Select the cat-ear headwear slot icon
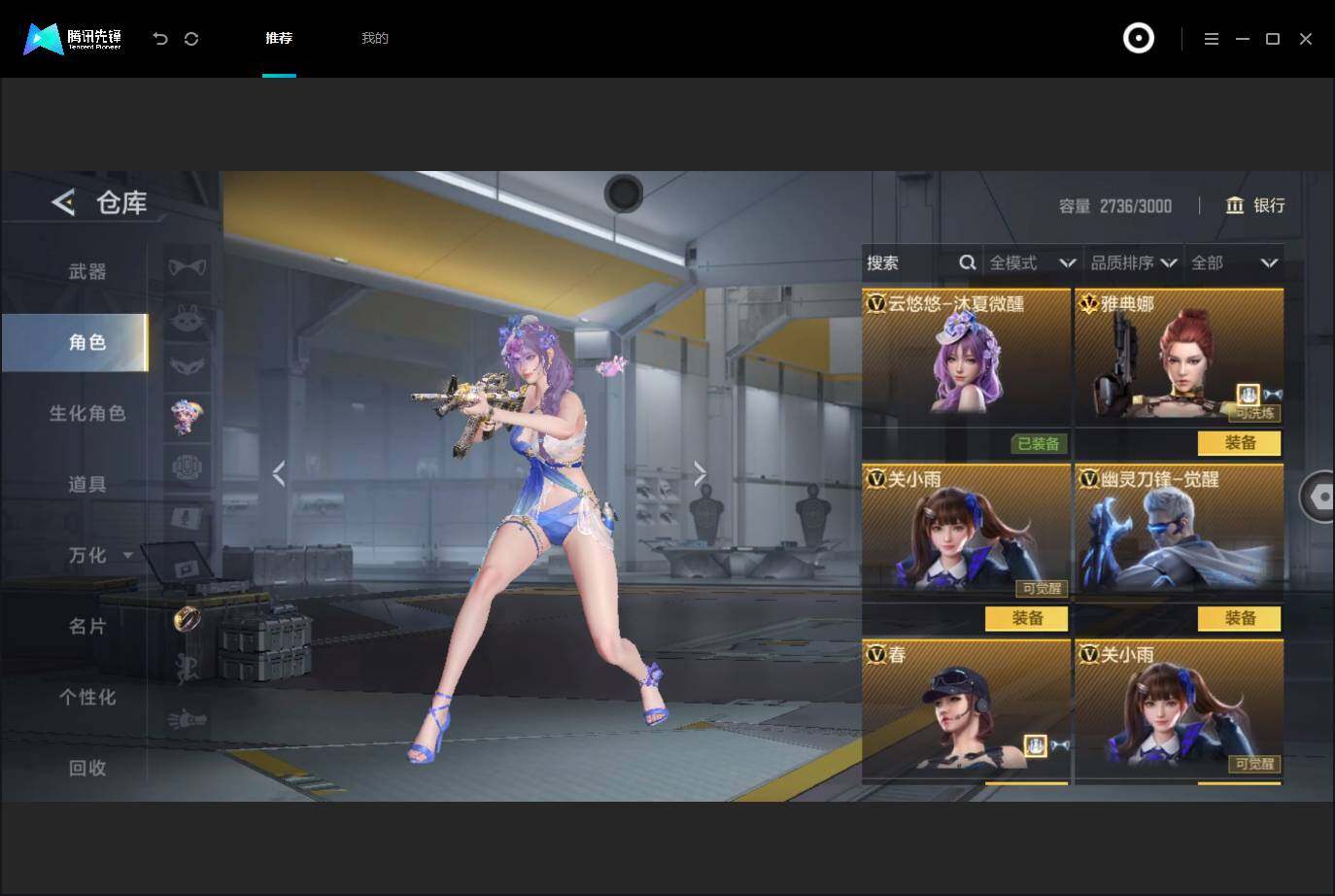1335x896 pixels. click(187, 266)
